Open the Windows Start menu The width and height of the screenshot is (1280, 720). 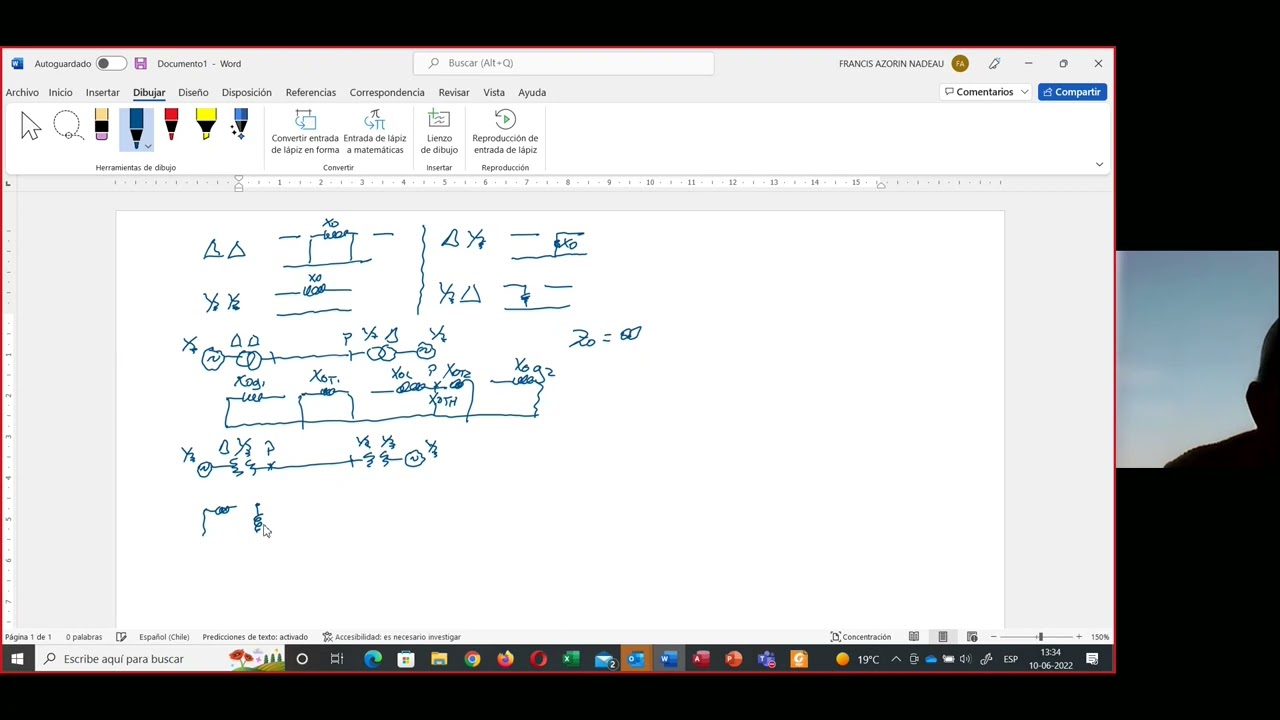click(x=17, y=659)
